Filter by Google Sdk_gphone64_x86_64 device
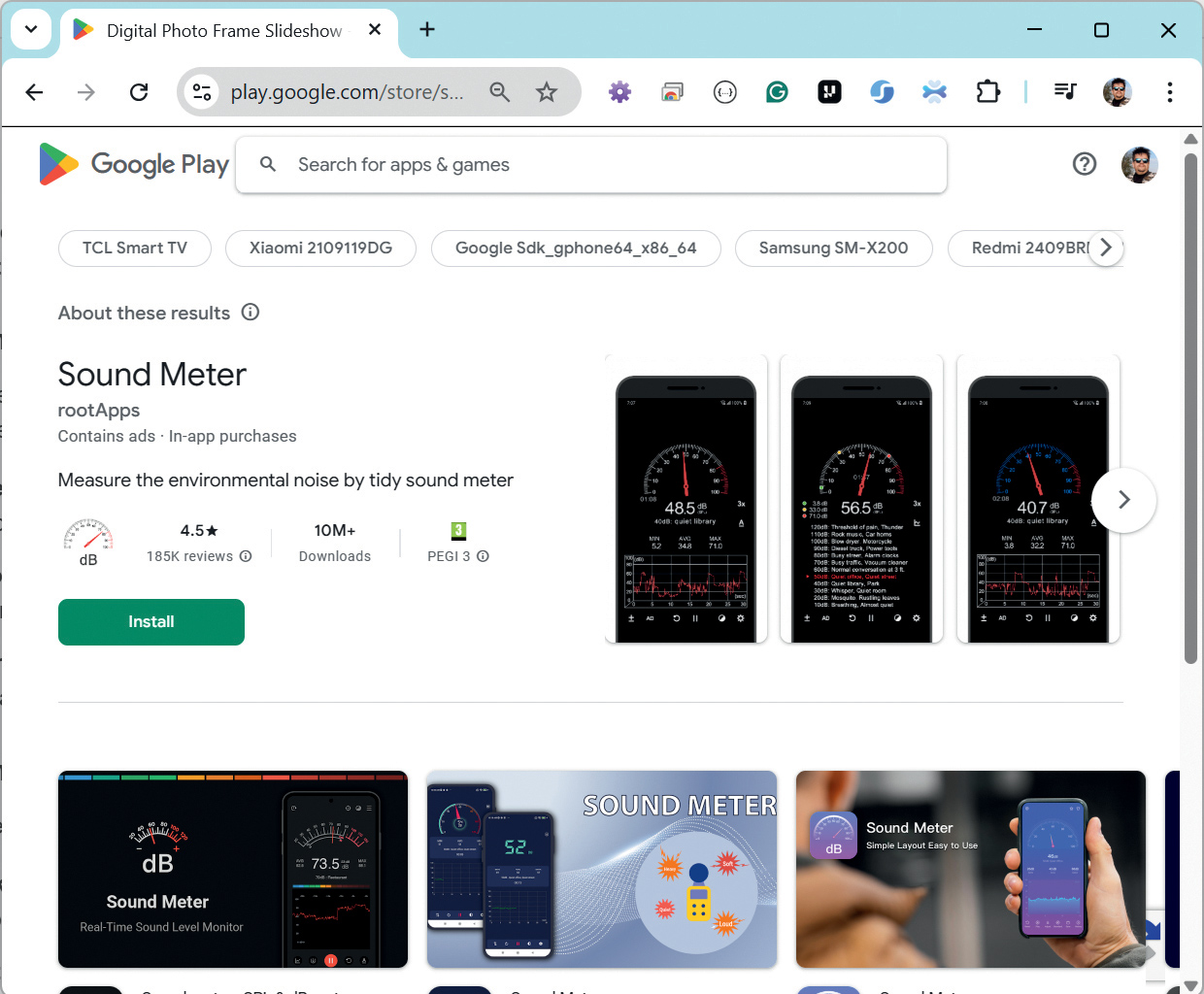The height and width of the screenshot is (994, 1204). point(576,248)
